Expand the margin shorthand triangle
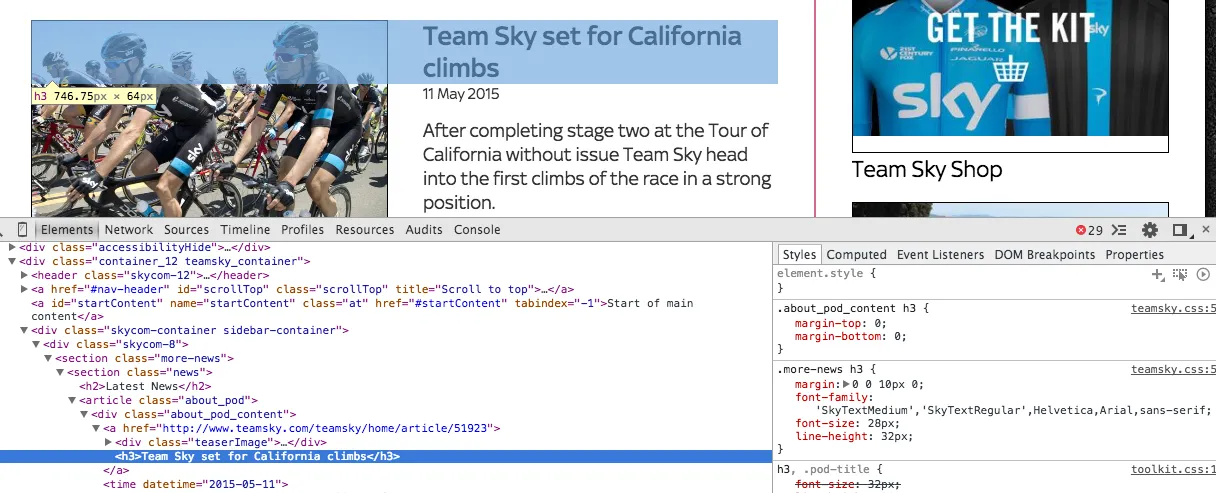This screenshot has width=1216, height=493. click(846, 383)
